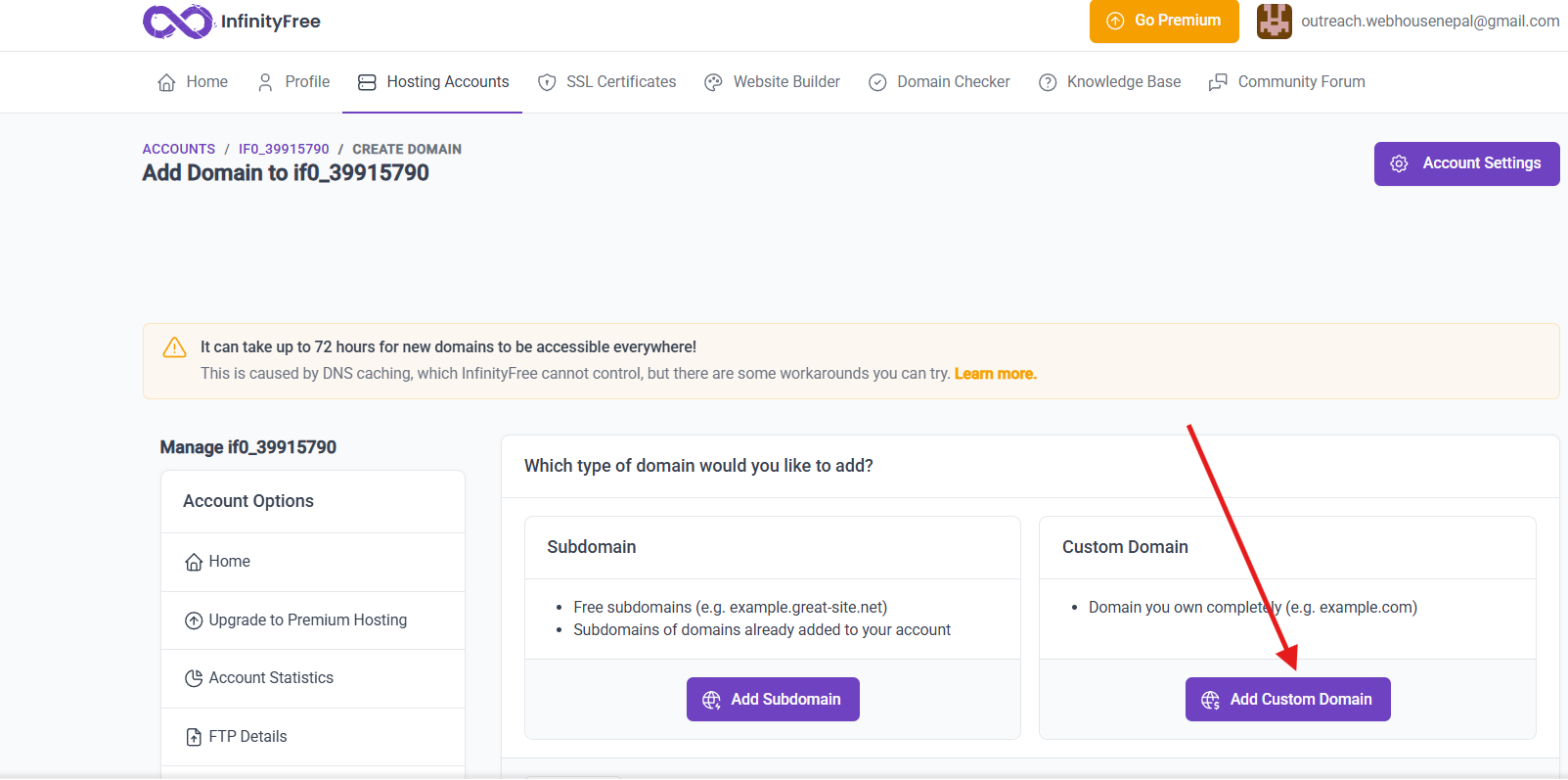Click the Add Custom Domain button

click(1287, 700)
